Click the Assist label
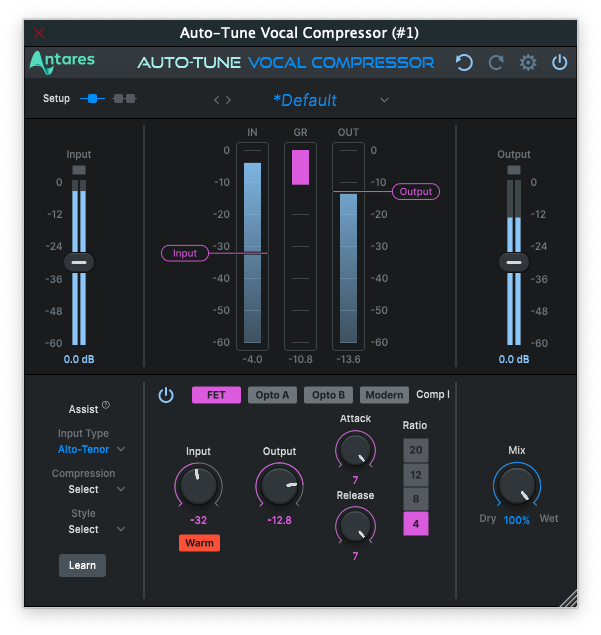The image size is (601, 635). tap(83, 409)
